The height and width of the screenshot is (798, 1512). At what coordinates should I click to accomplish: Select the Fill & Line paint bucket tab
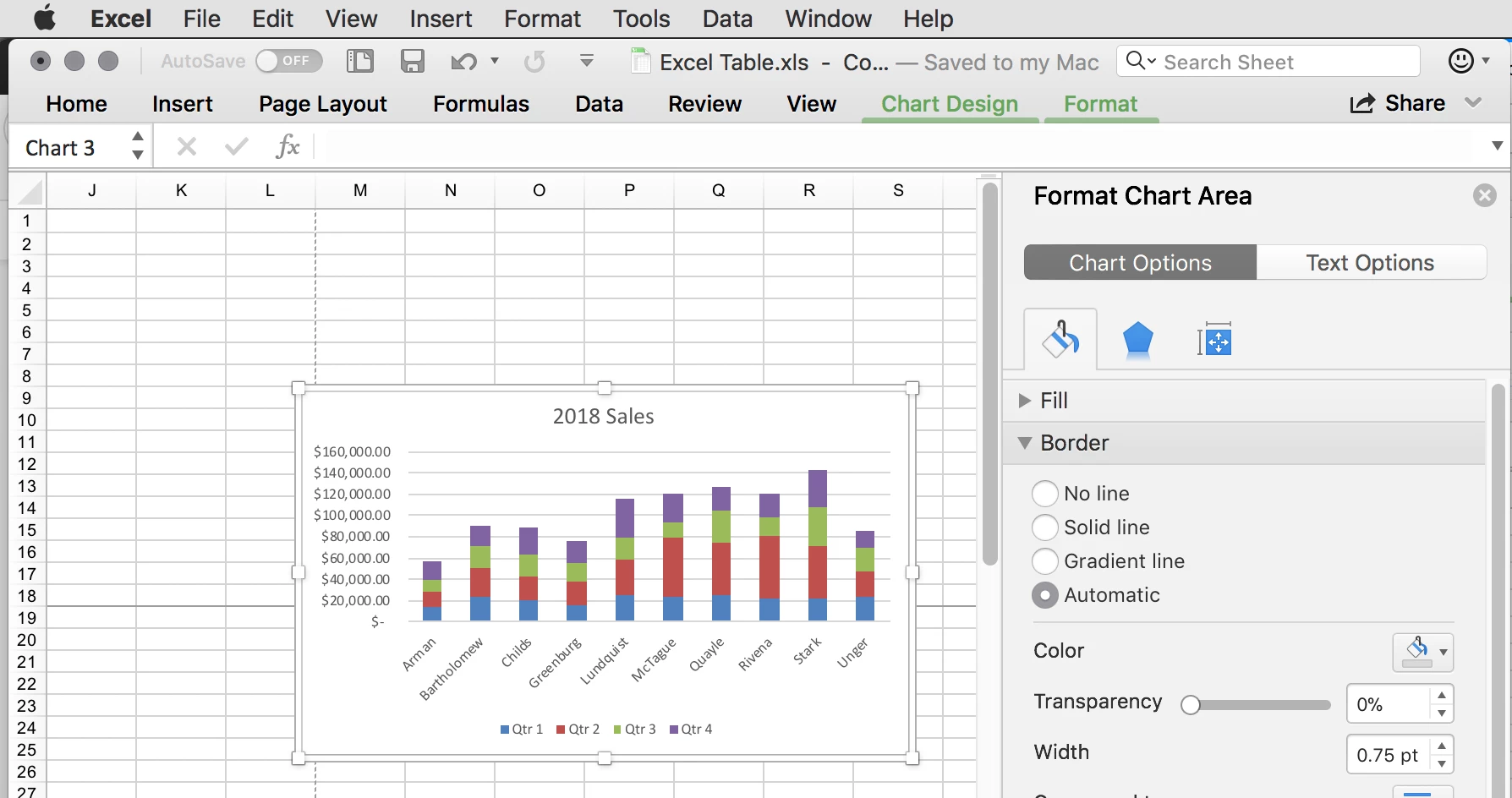coord(1060,339)
